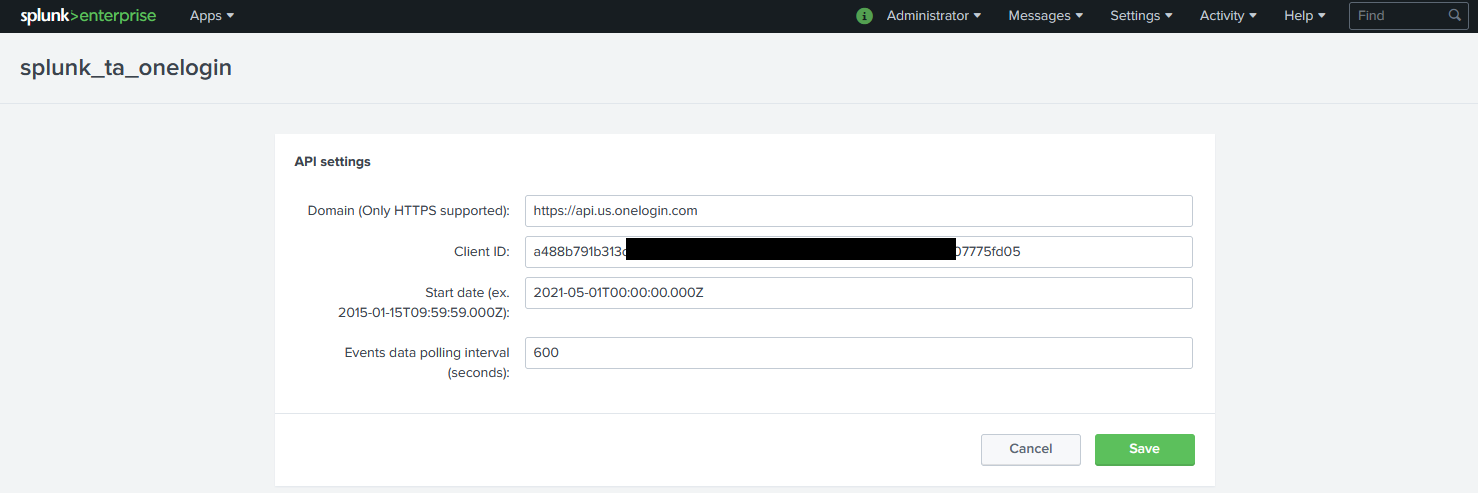Open the Help menu
Image resolution: width=1478 pixels, height=493 pixels.
click(1305, 16)
